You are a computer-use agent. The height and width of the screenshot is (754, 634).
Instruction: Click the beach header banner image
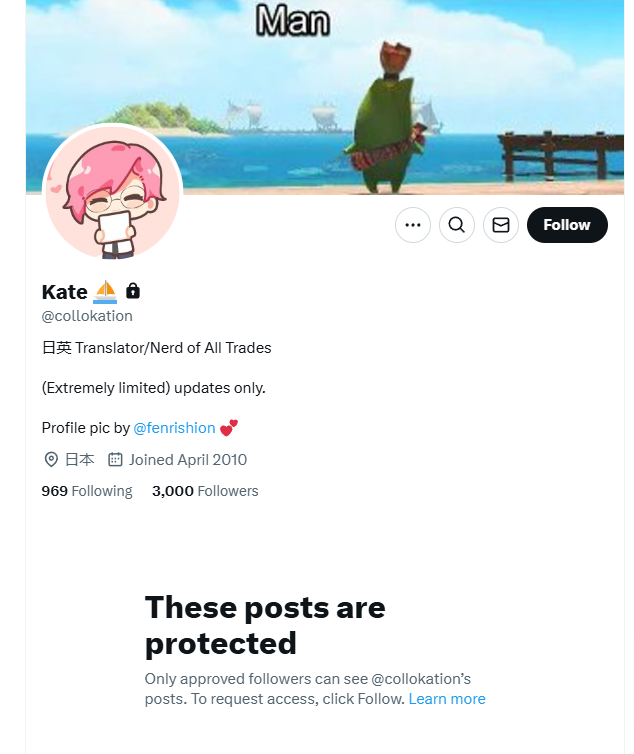[325, 97]
